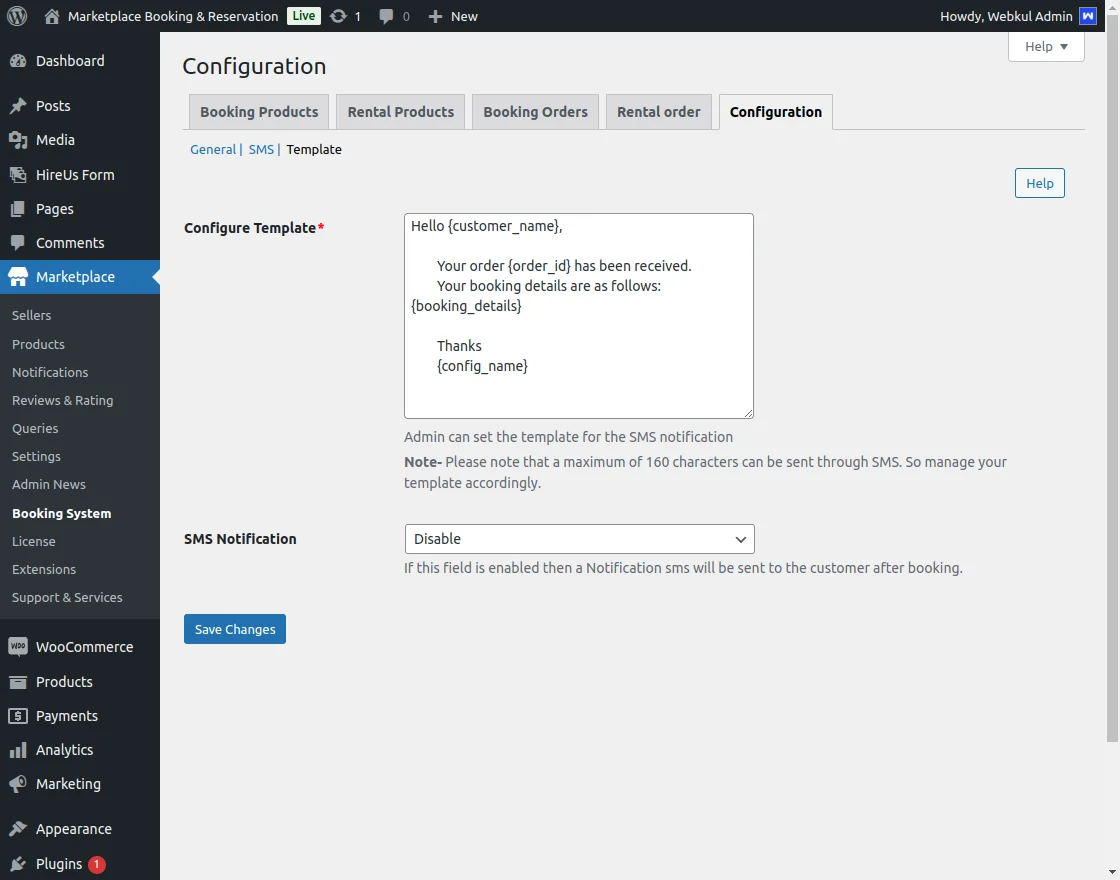
Task: Open the New content dropdown
Action: point(453,16)
